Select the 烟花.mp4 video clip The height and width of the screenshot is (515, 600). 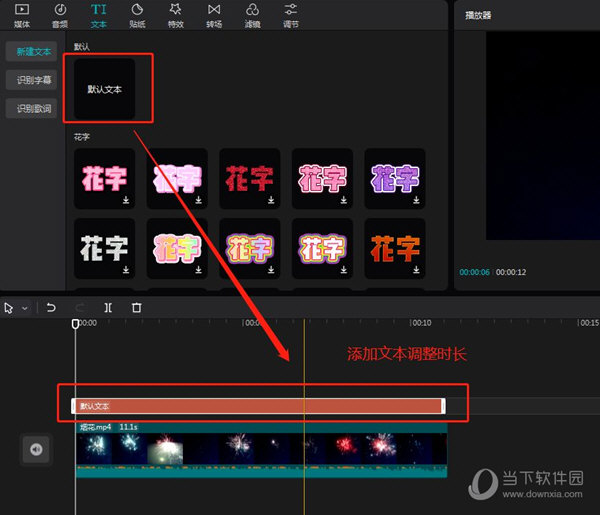(x=261, y=450)
